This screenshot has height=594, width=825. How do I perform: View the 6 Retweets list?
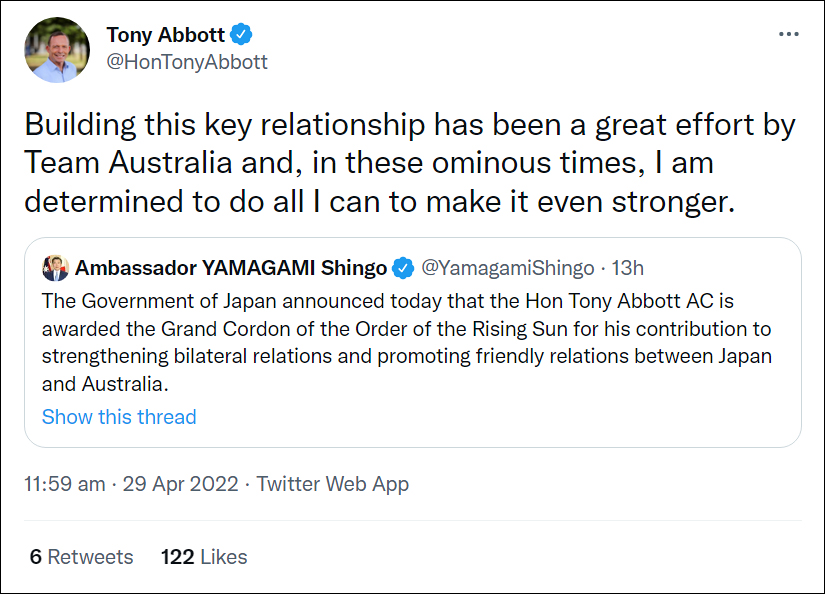tap(82, 557)
